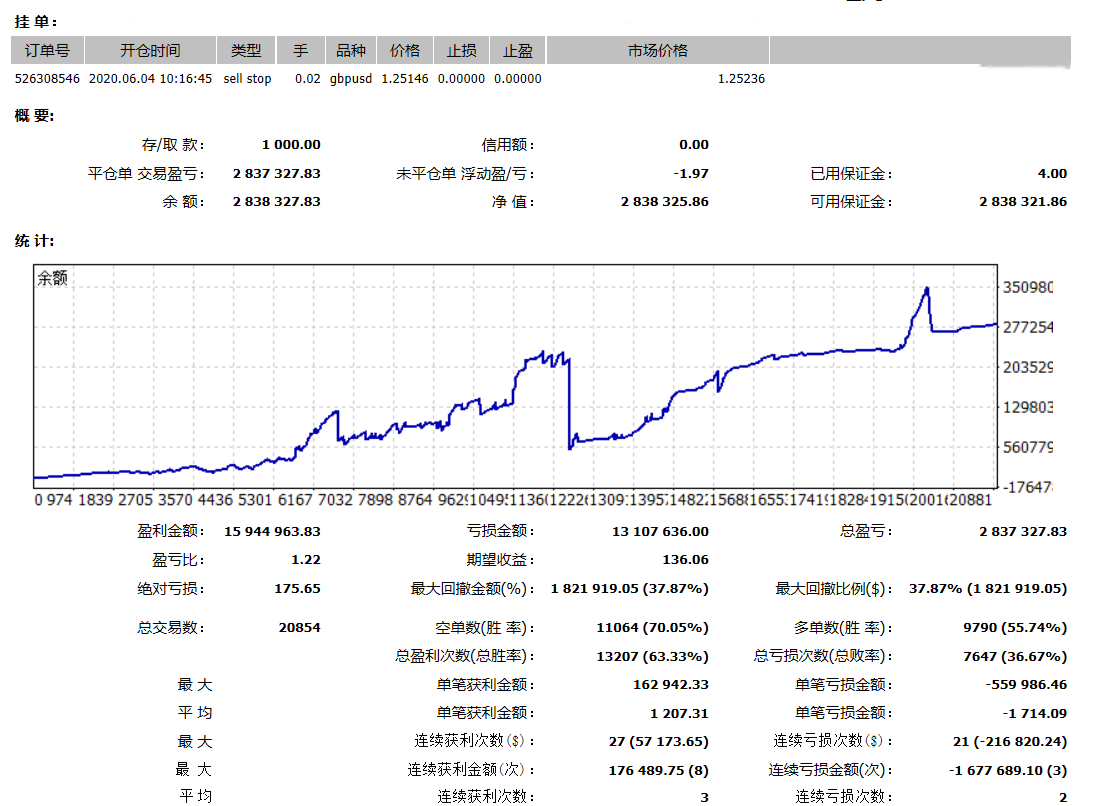Image resolution: width=1119 pixels, height=806 pixels.
Task: Click the sell stop order type cell
Action: (247, 78)
